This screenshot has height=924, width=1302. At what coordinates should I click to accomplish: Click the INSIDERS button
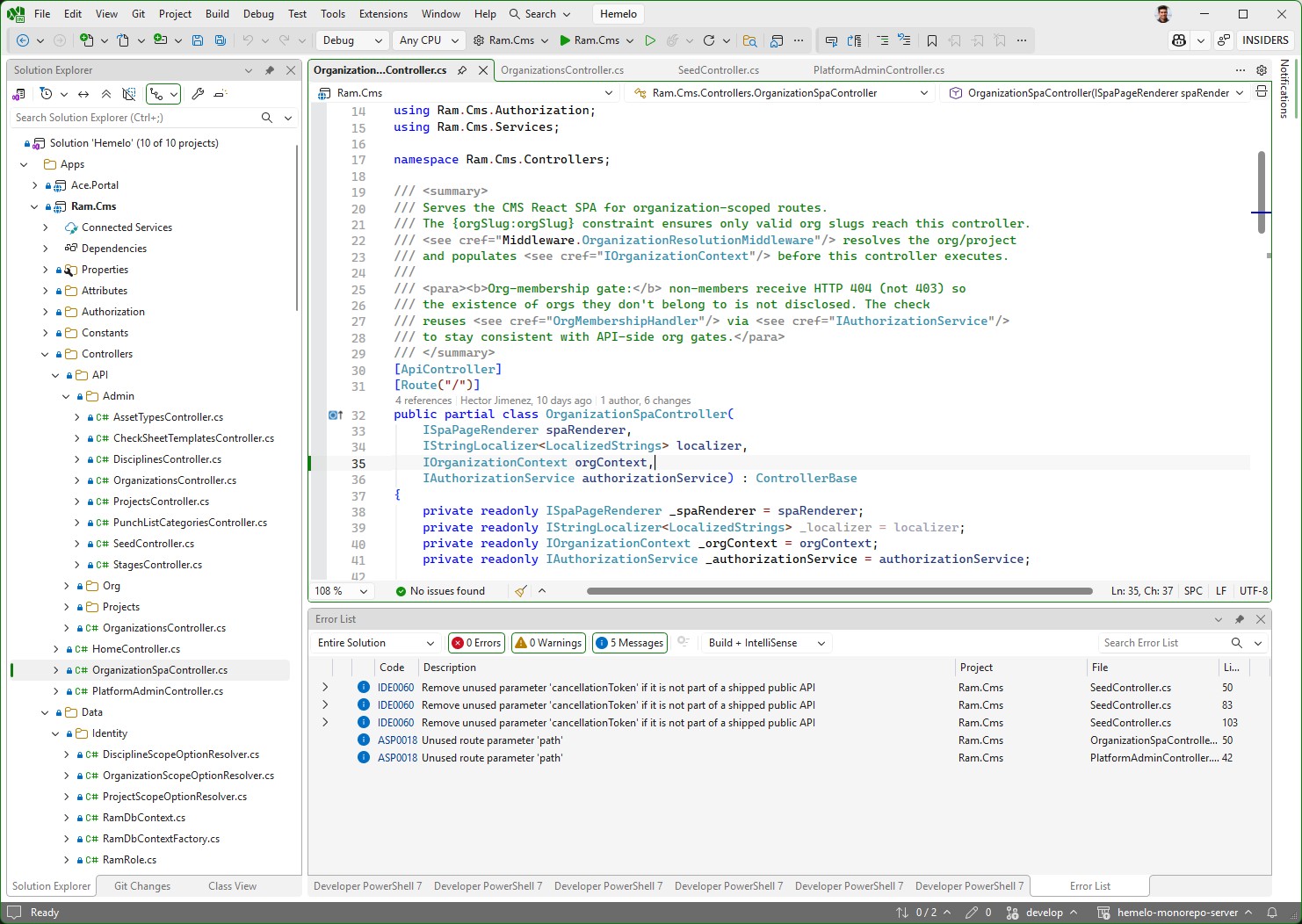pyautogui.click(x=1265, y=40)
